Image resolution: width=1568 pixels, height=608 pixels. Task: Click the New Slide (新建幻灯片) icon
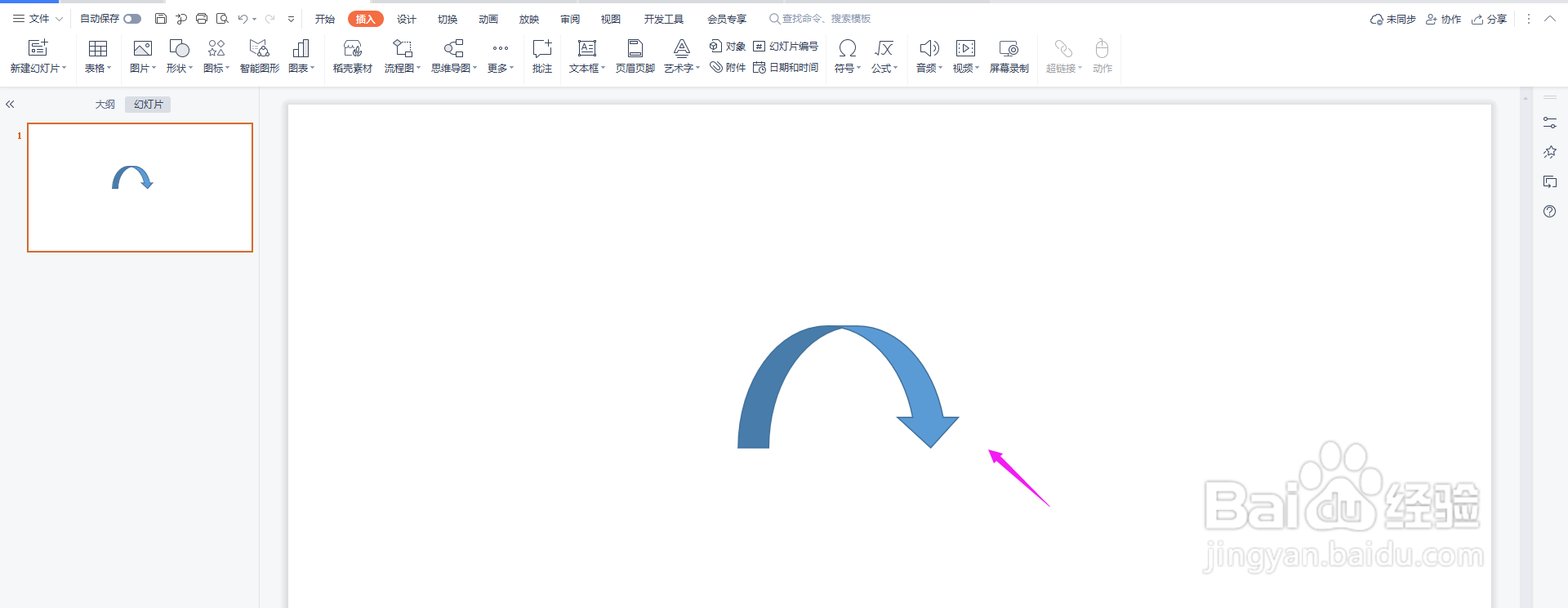(x=38, y=48)
